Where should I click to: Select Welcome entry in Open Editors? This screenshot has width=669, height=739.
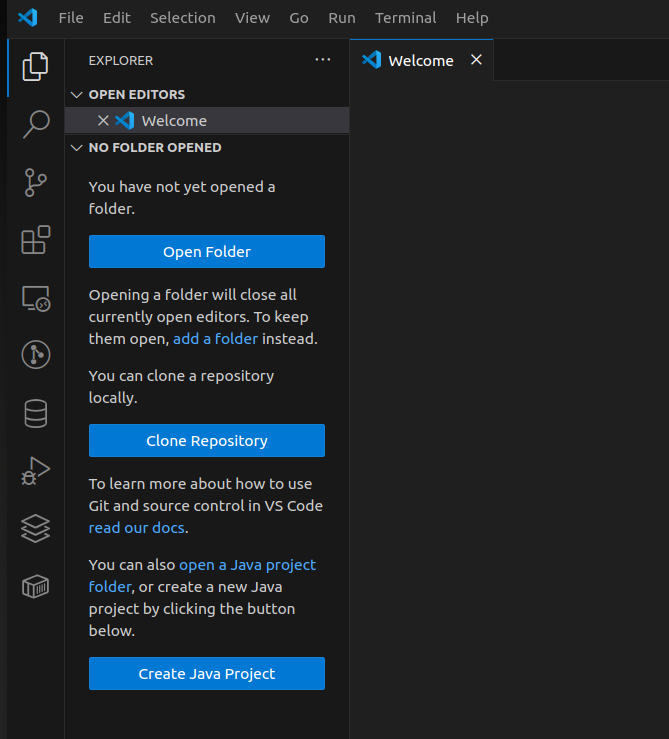pos(207,121)
